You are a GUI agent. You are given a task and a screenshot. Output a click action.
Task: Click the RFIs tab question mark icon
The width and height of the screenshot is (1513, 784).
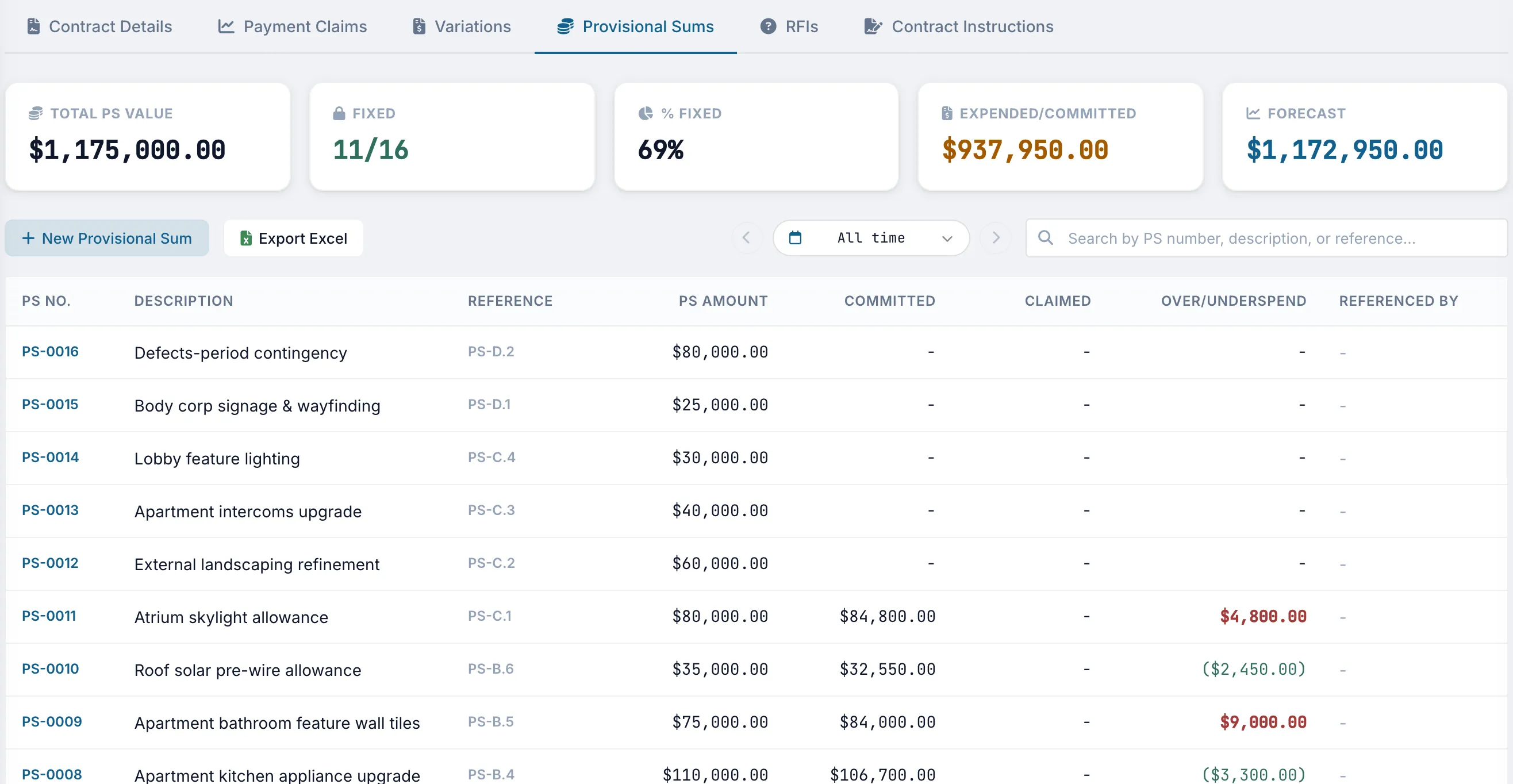pos(767,26)
